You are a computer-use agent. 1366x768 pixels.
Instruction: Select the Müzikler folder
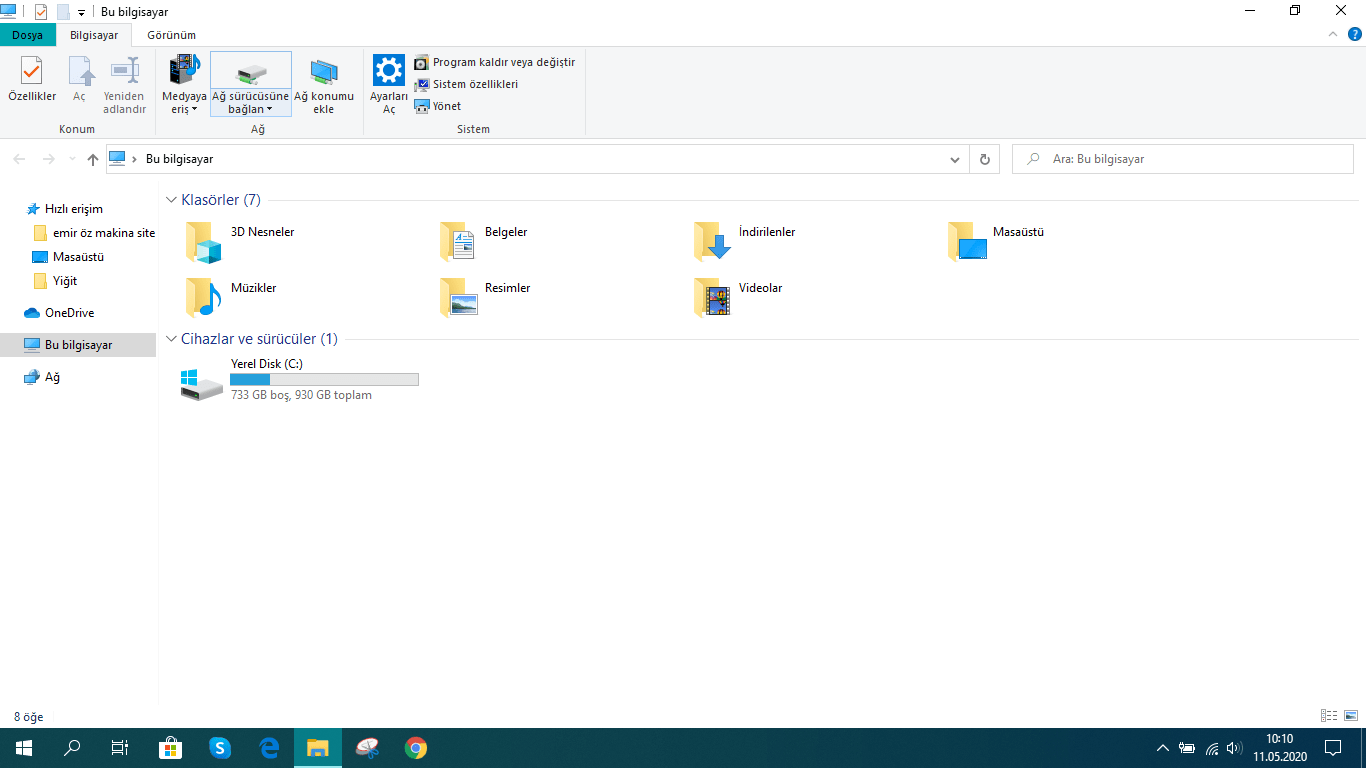231,297
